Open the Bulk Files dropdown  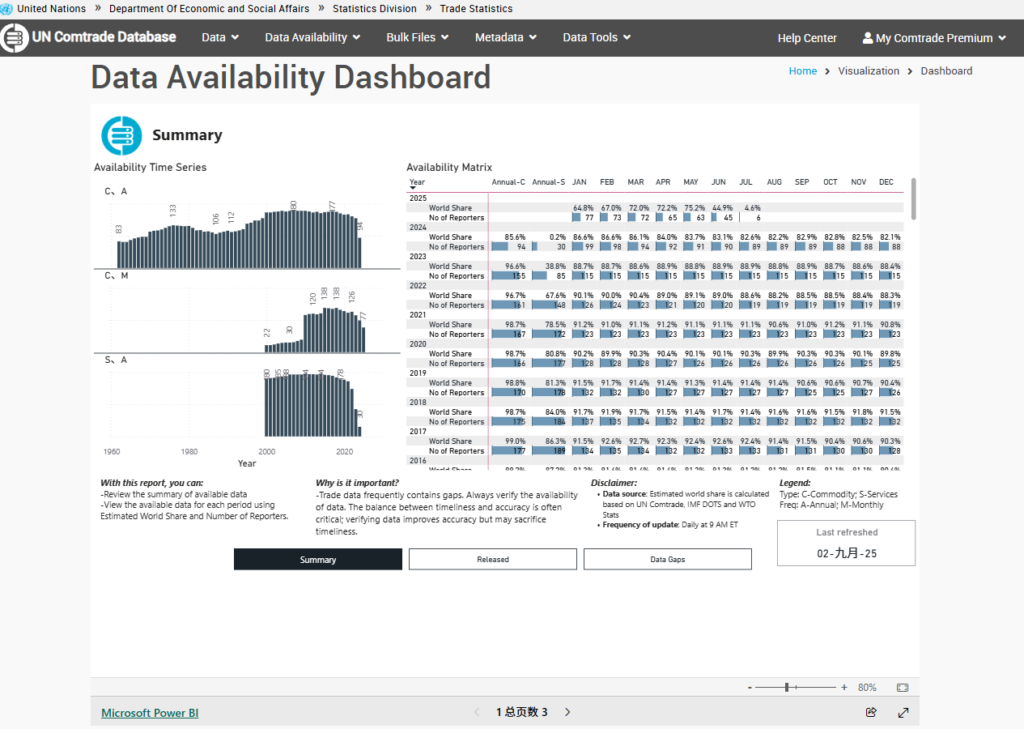click(417, 38)
